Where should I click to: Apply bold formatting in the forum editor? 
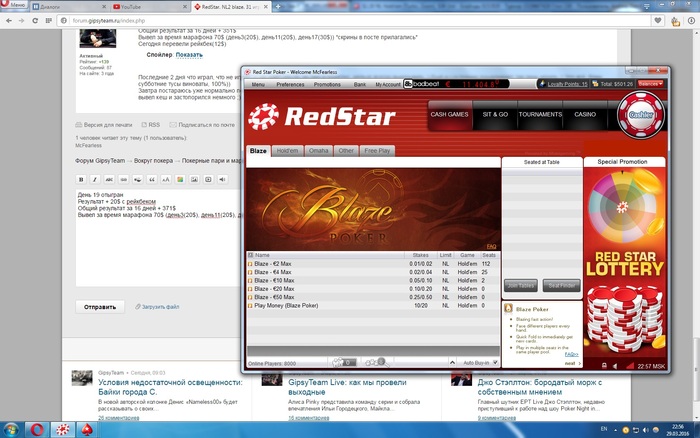coord(81,179)
